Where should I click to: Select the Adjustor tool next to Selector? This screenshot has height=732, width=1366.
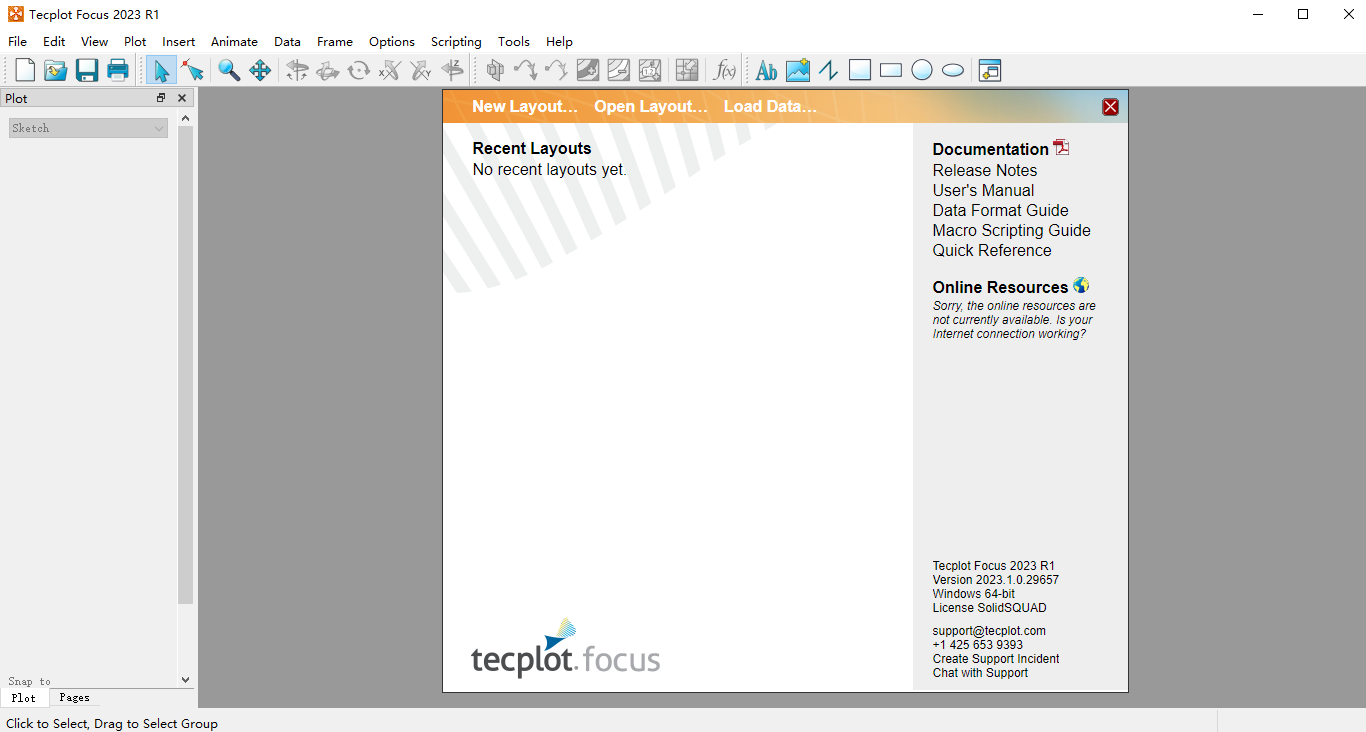[x=192, y=70]
